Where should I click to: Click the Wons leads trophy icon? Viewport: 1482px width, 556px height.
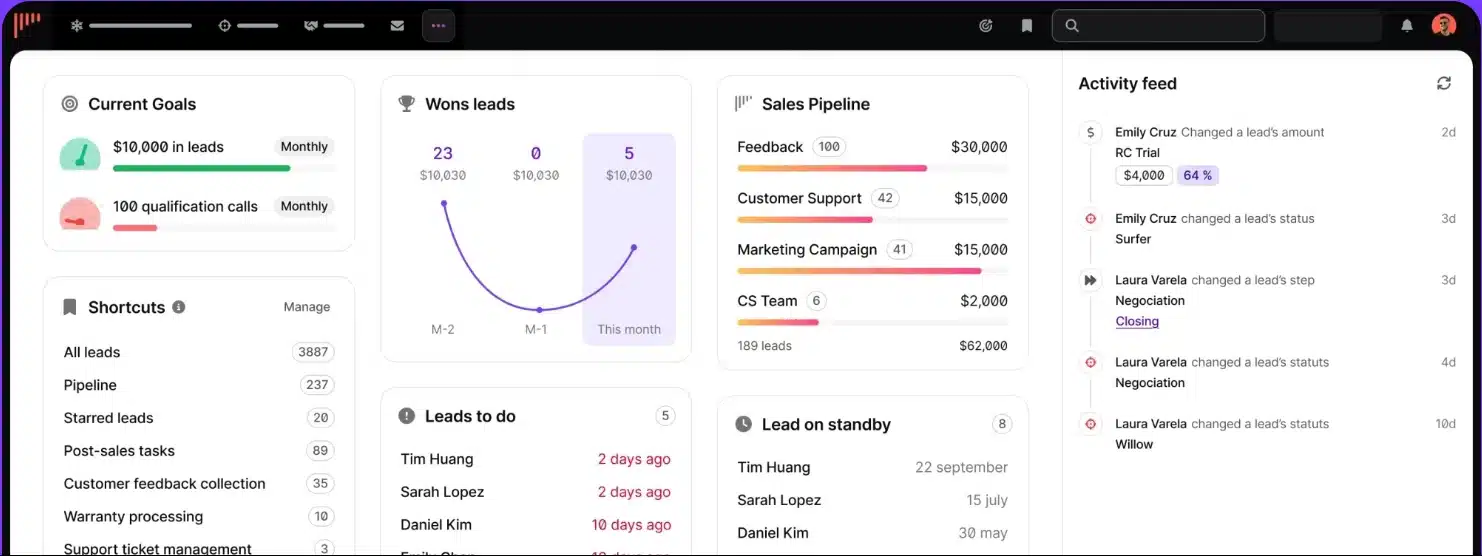pyautogui.click(x=406, y=103)
